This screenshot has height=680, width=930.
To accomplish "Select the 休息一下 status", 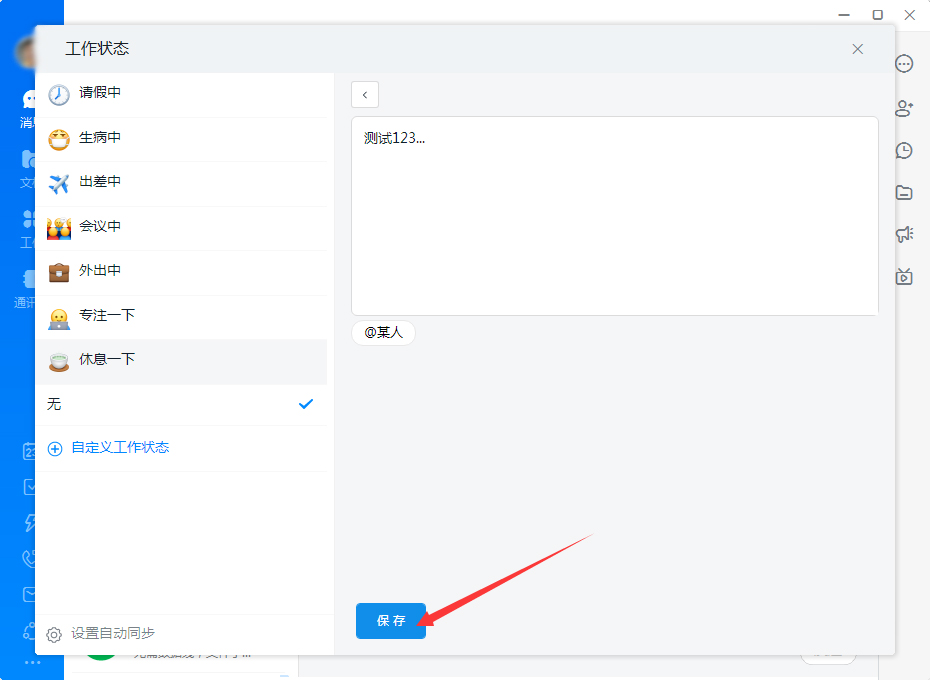I will [x=120, y=361].
